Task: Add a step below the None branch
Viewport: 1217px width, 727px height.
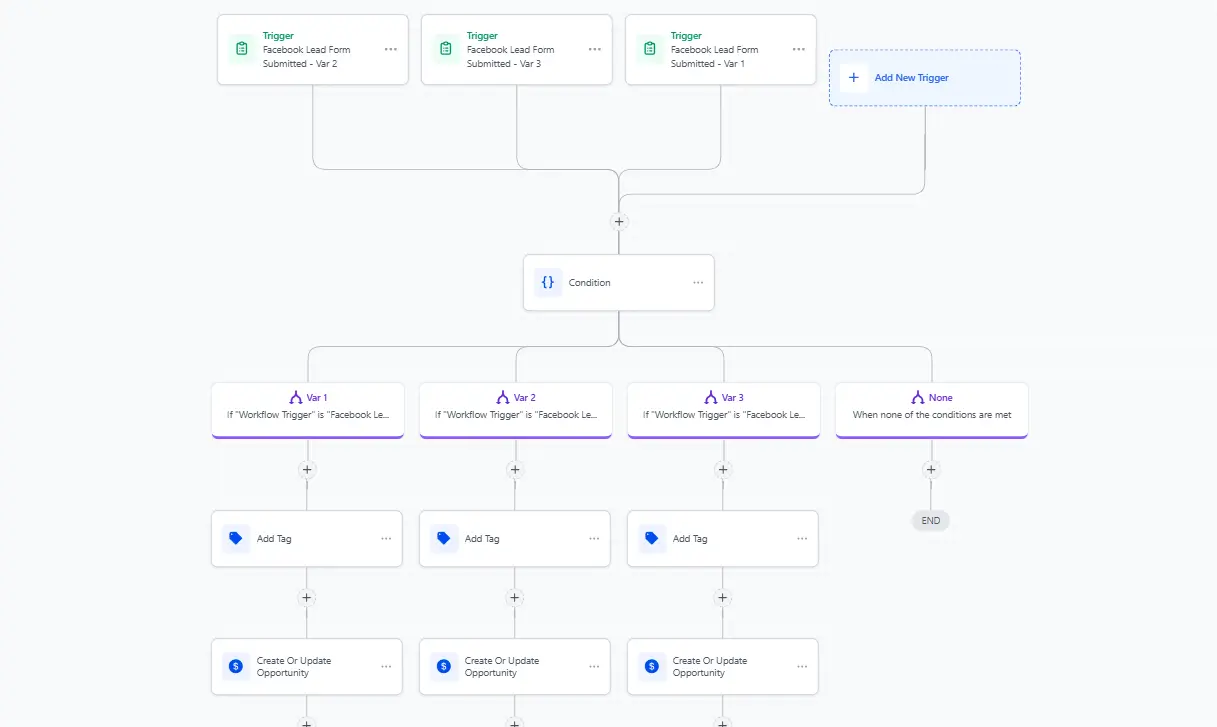Action: tap(931, 470)
